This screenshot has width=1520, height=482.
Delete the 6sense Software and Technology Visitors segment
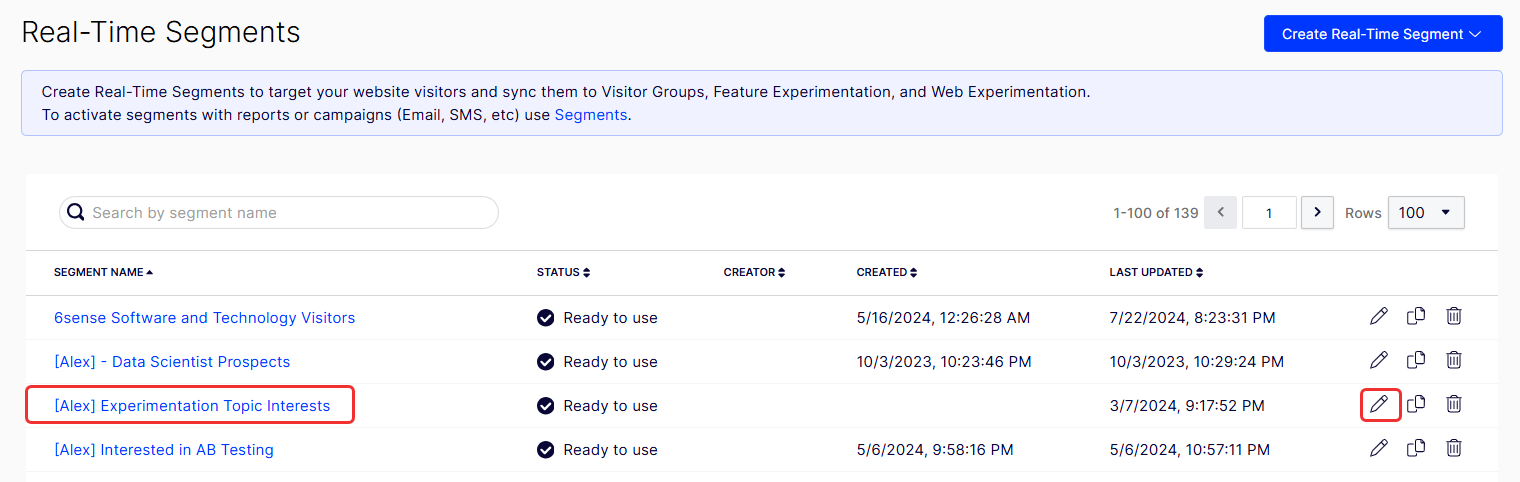[x=1454, y=317]
